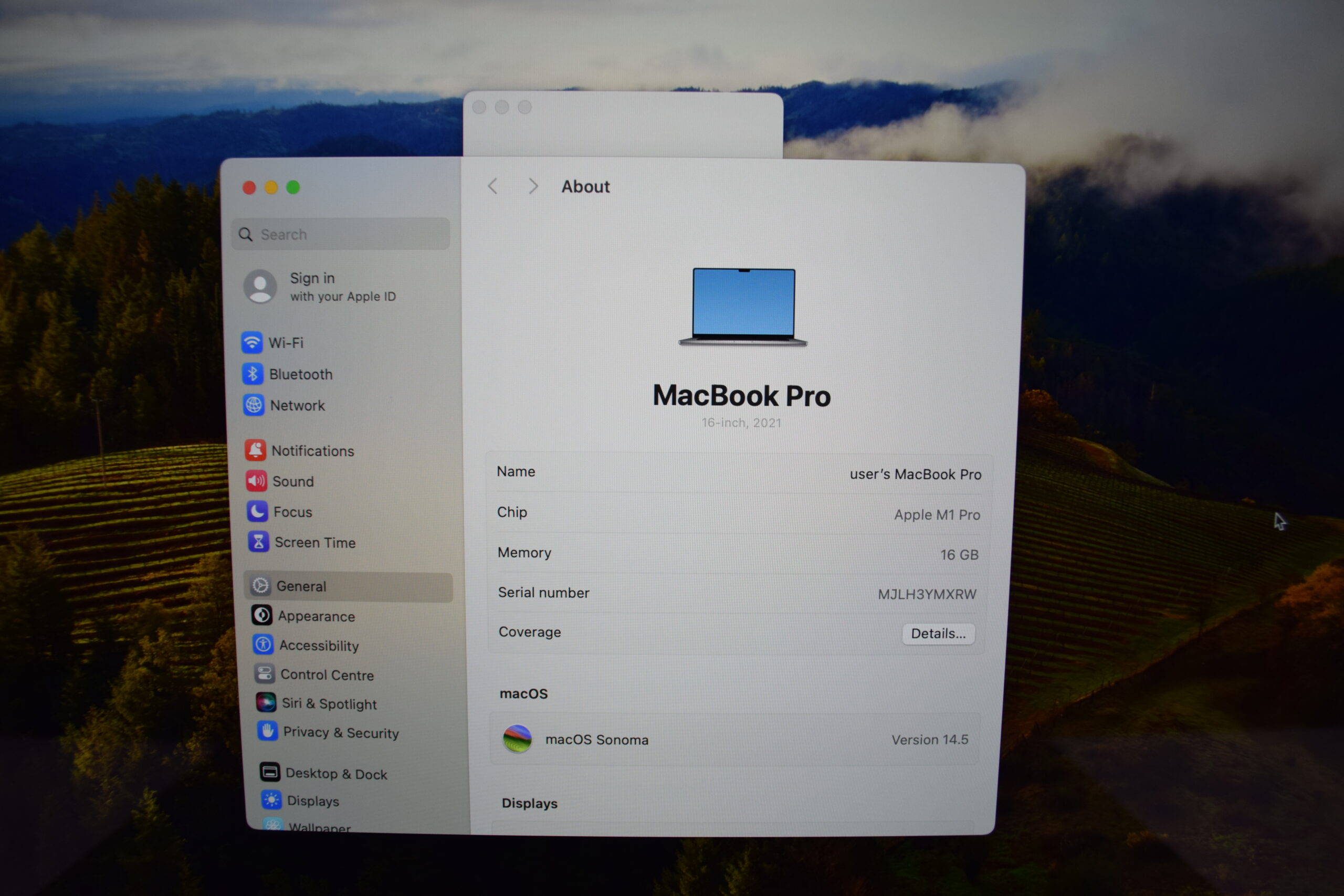This screenshot has height=896, width=1344.
Task: Close System Settings with red button
Action: tap(248, 187)
